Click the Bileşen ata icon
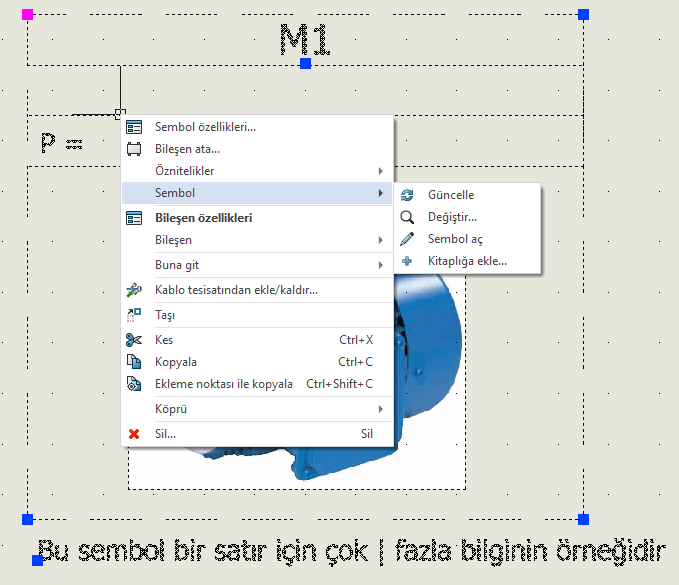Viewport: 679px width, 585px height. (134, 149)
